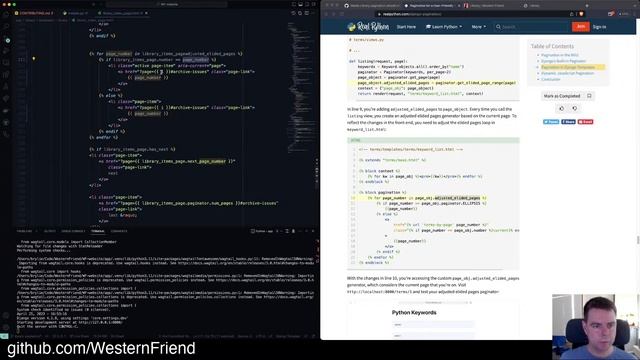
Task: Click the Mark as Completed button
Action: [x=562, y=96]
